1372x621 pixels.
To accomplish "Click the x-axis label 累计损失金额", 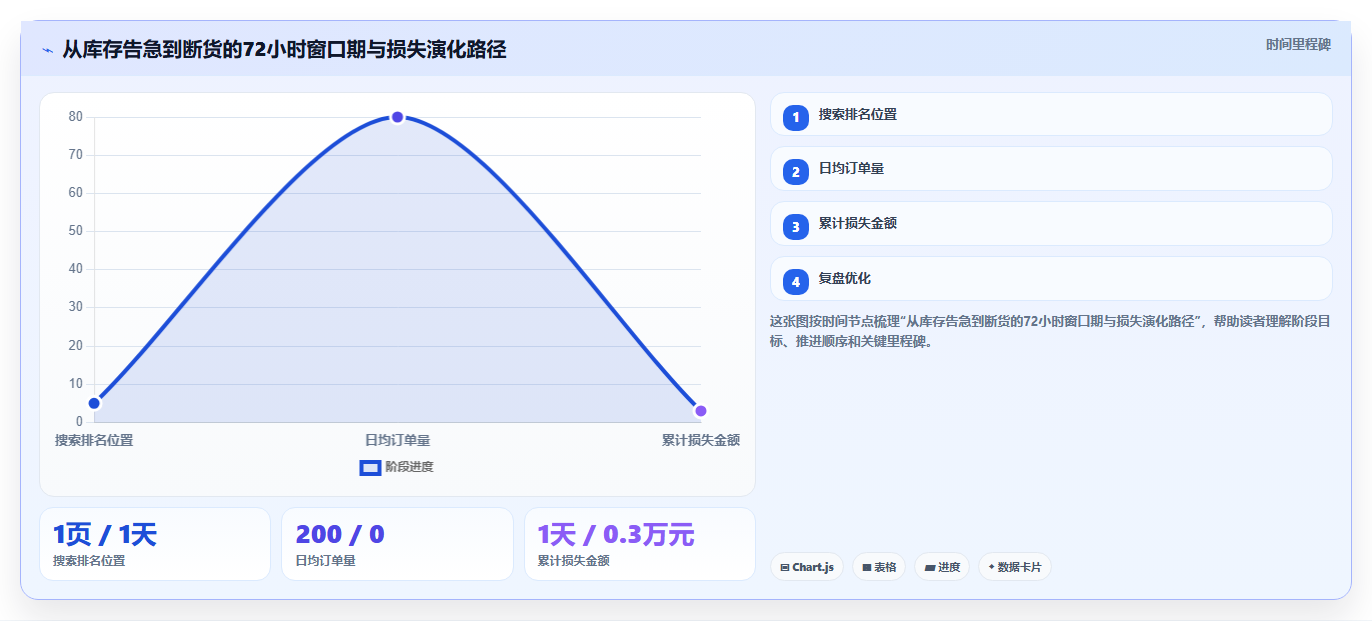I will click(701, 440).
